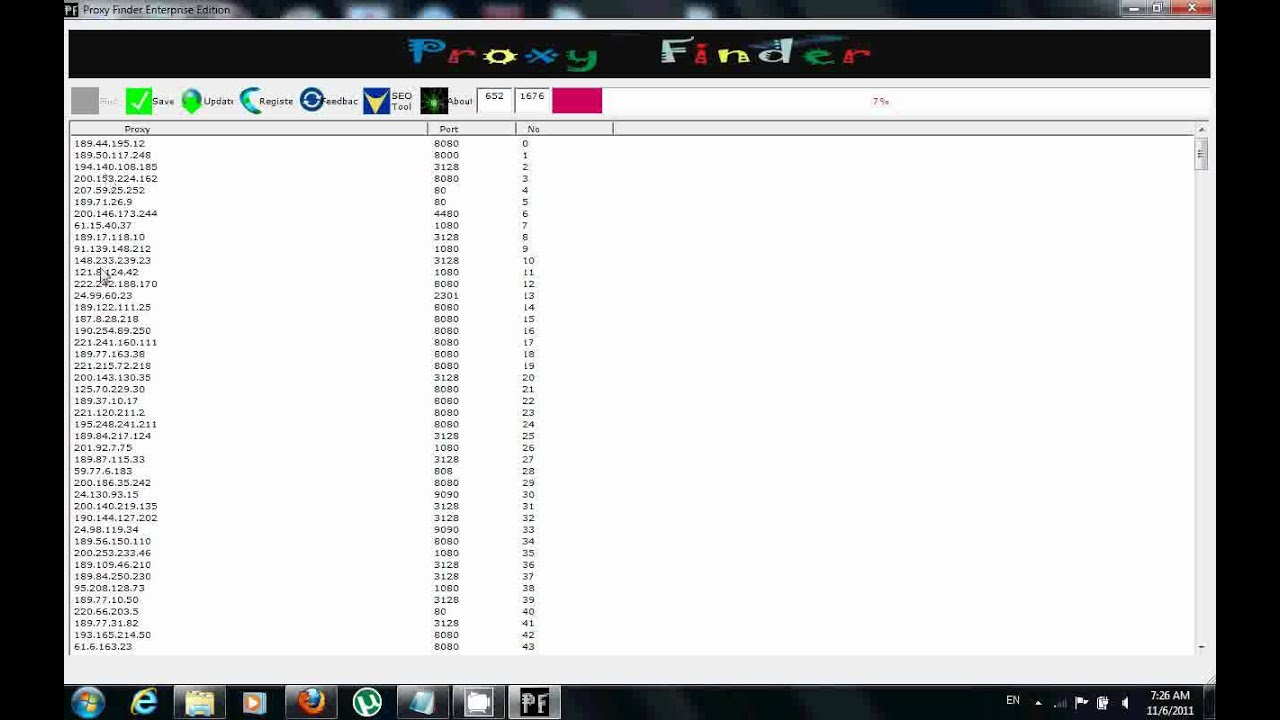Image resolution: width=1280 pixels, height=720 pixels.
Task: Open Windows Explorer folder on taskbar
Action: pyautogui.click(x=200, y=703)
